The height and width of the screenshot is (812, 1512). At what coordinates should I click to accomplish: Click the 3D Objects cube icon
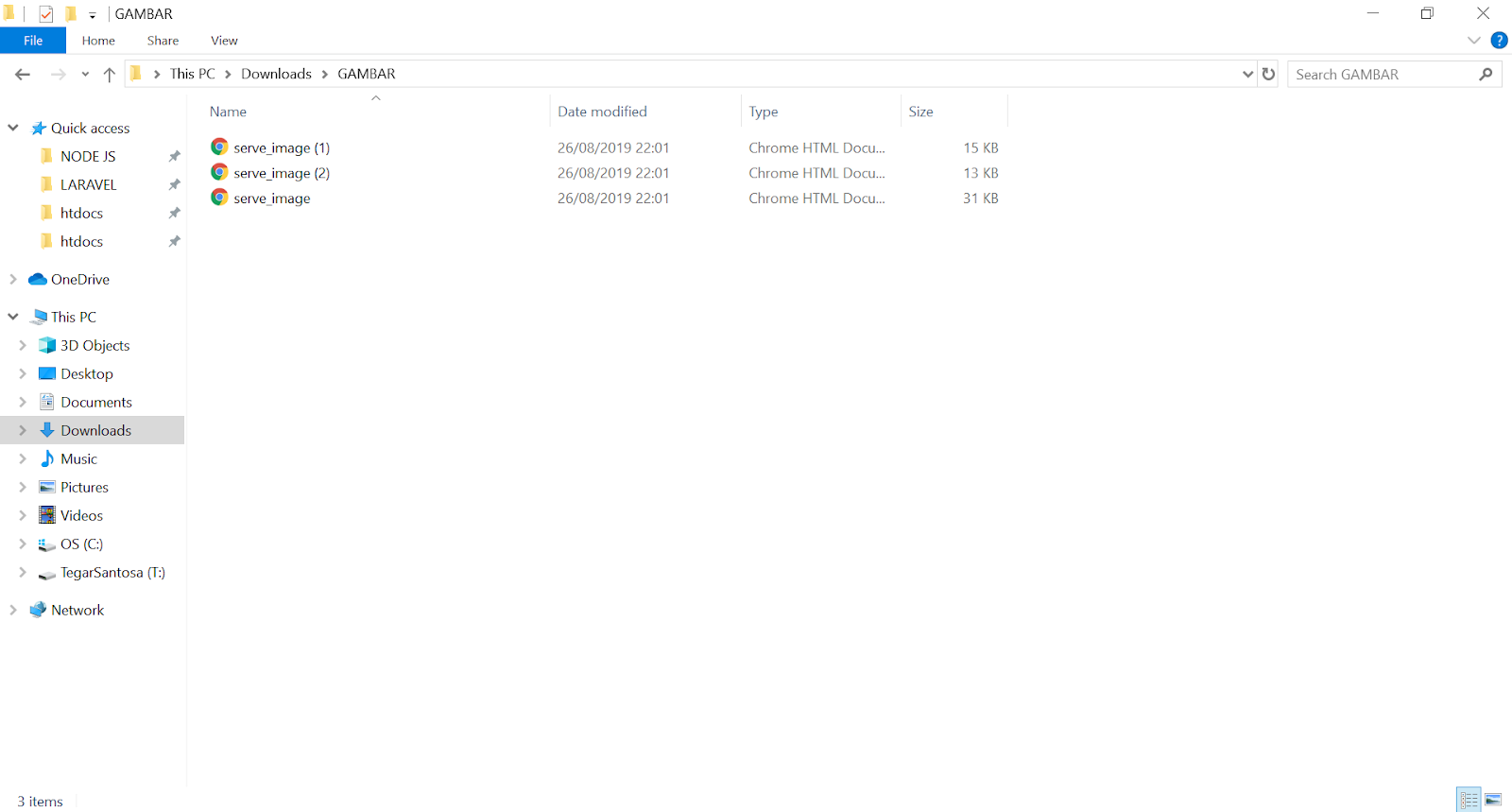[47, 345]
